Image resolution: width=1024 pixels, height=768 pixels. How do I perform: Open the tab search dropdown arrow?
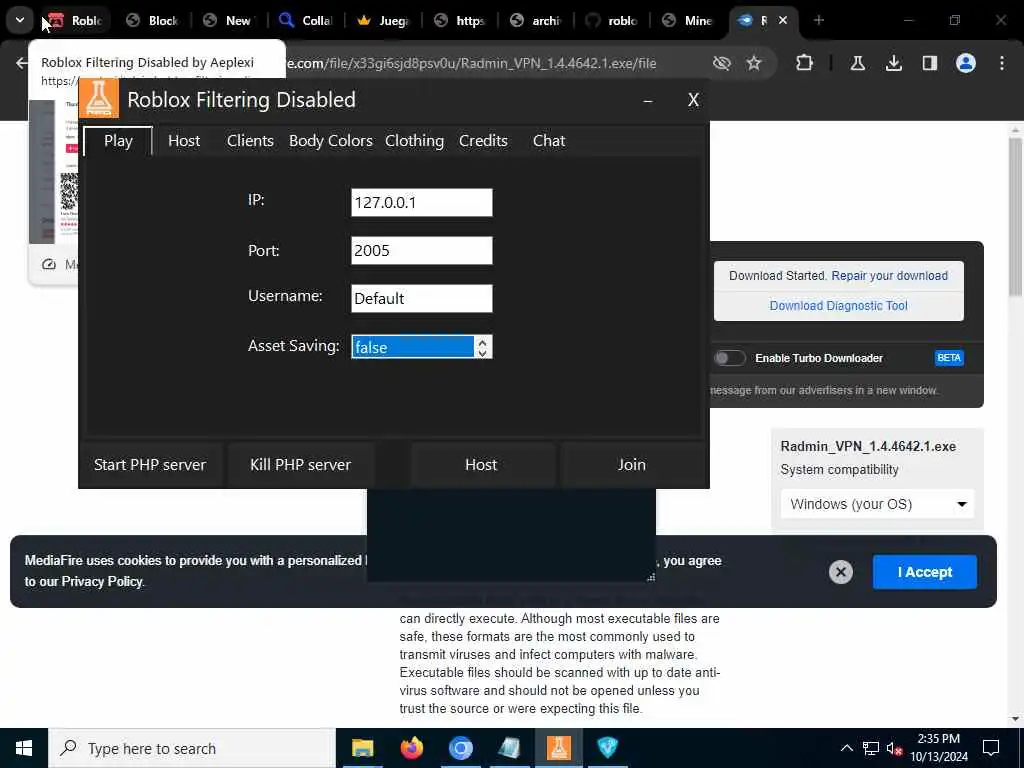tap(20, 20)
